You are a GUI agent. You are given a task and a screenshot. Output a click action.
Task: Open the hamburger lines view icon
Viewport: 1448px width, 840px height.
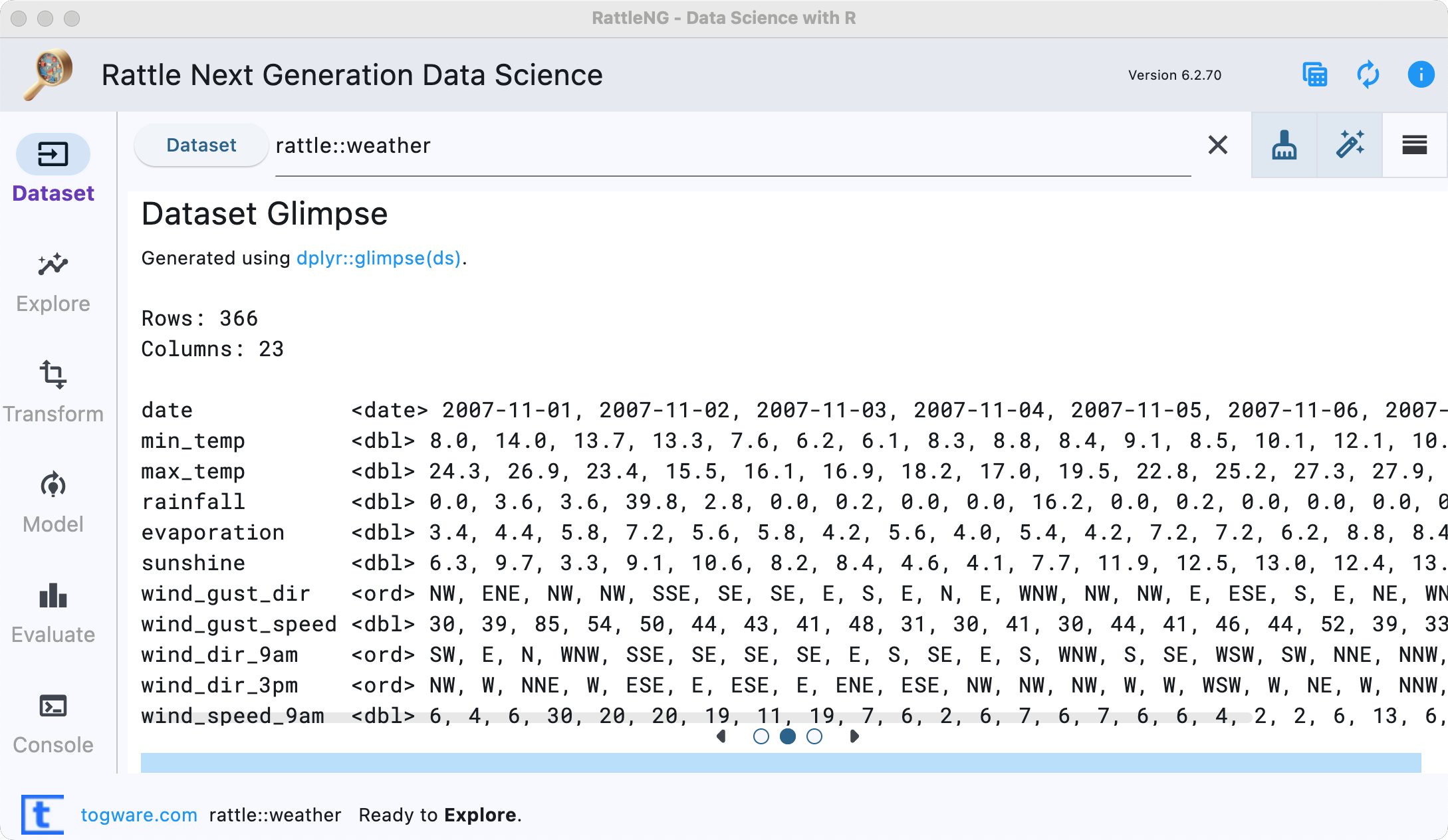(x=1414, y=145)
